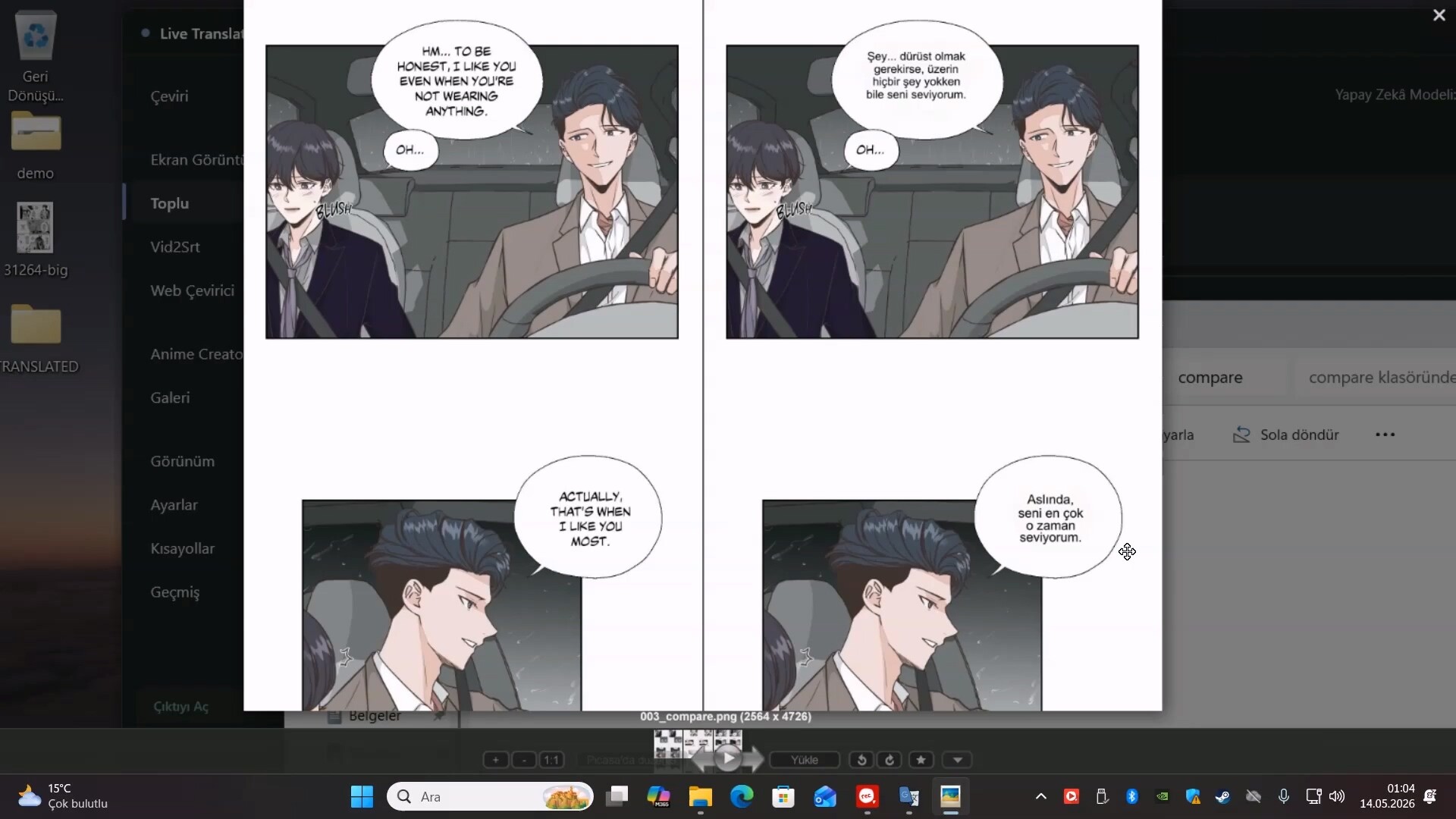Select the compare tab in File Explorer
Image resolution: width=1456 pixels, height=819 pixels.
click(1210, 378)
